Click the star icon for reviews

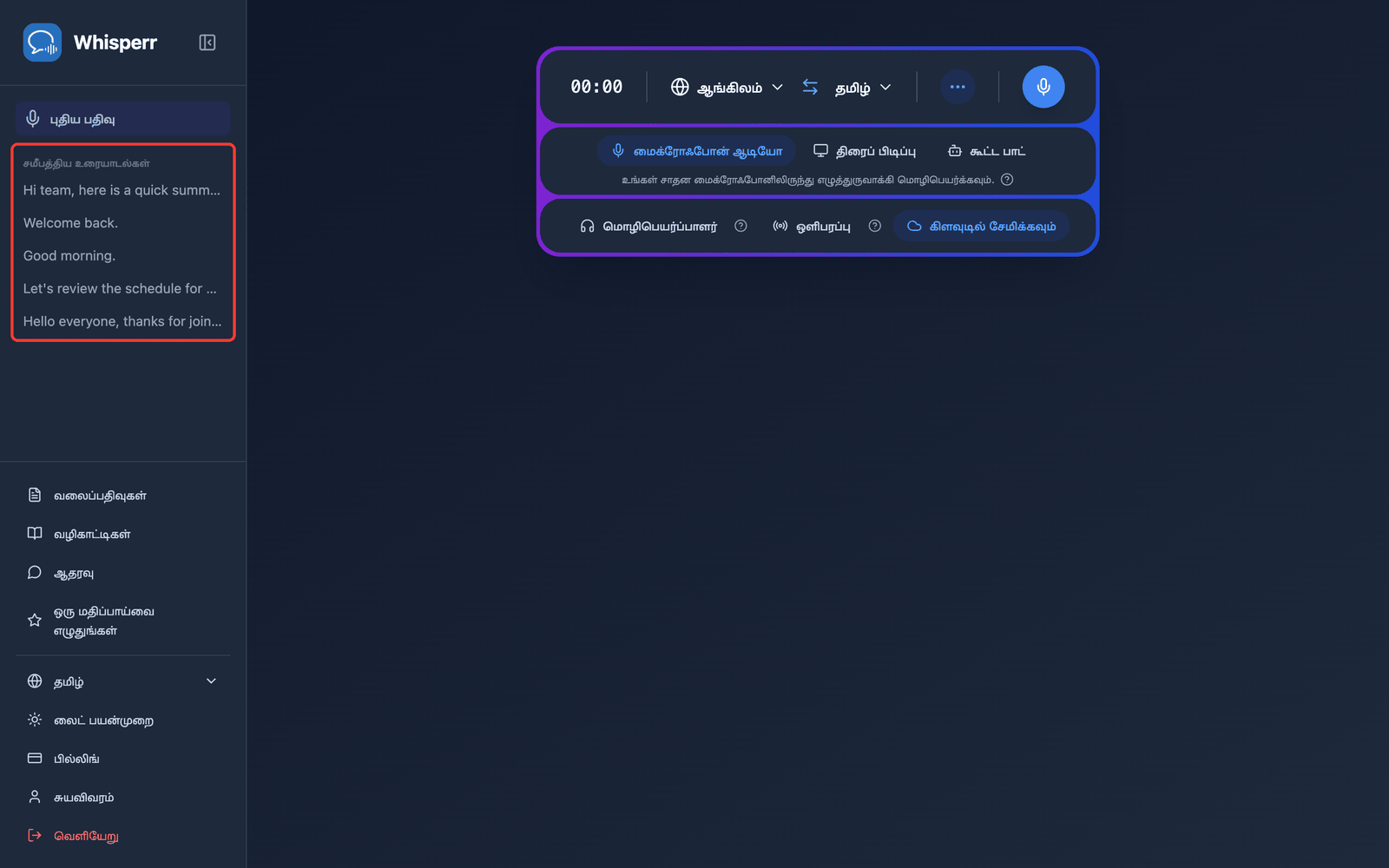[x=35, y=620]
